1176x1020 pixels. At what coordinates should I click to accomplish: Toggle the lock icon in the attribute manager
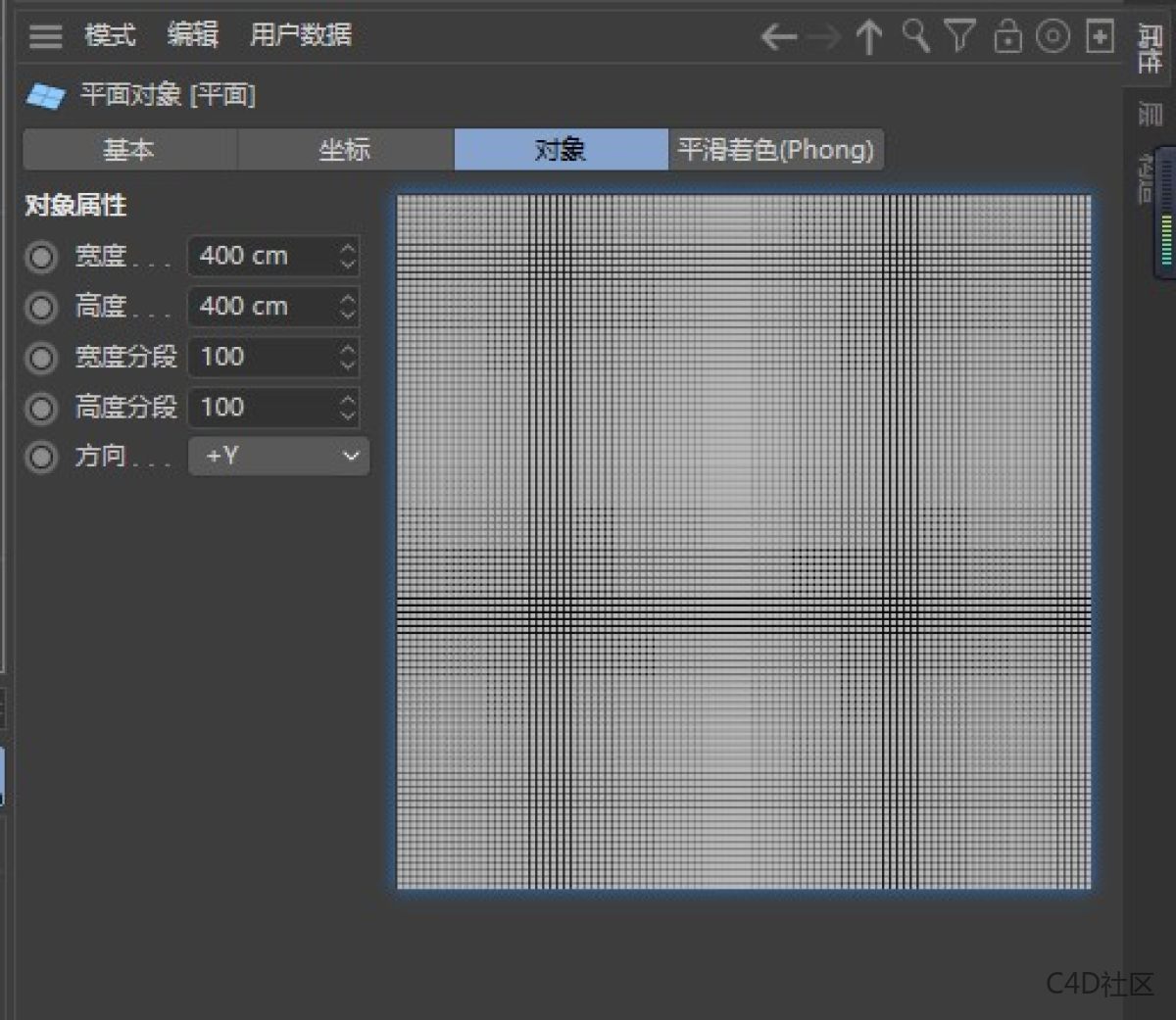click(x=1007, y=36)
